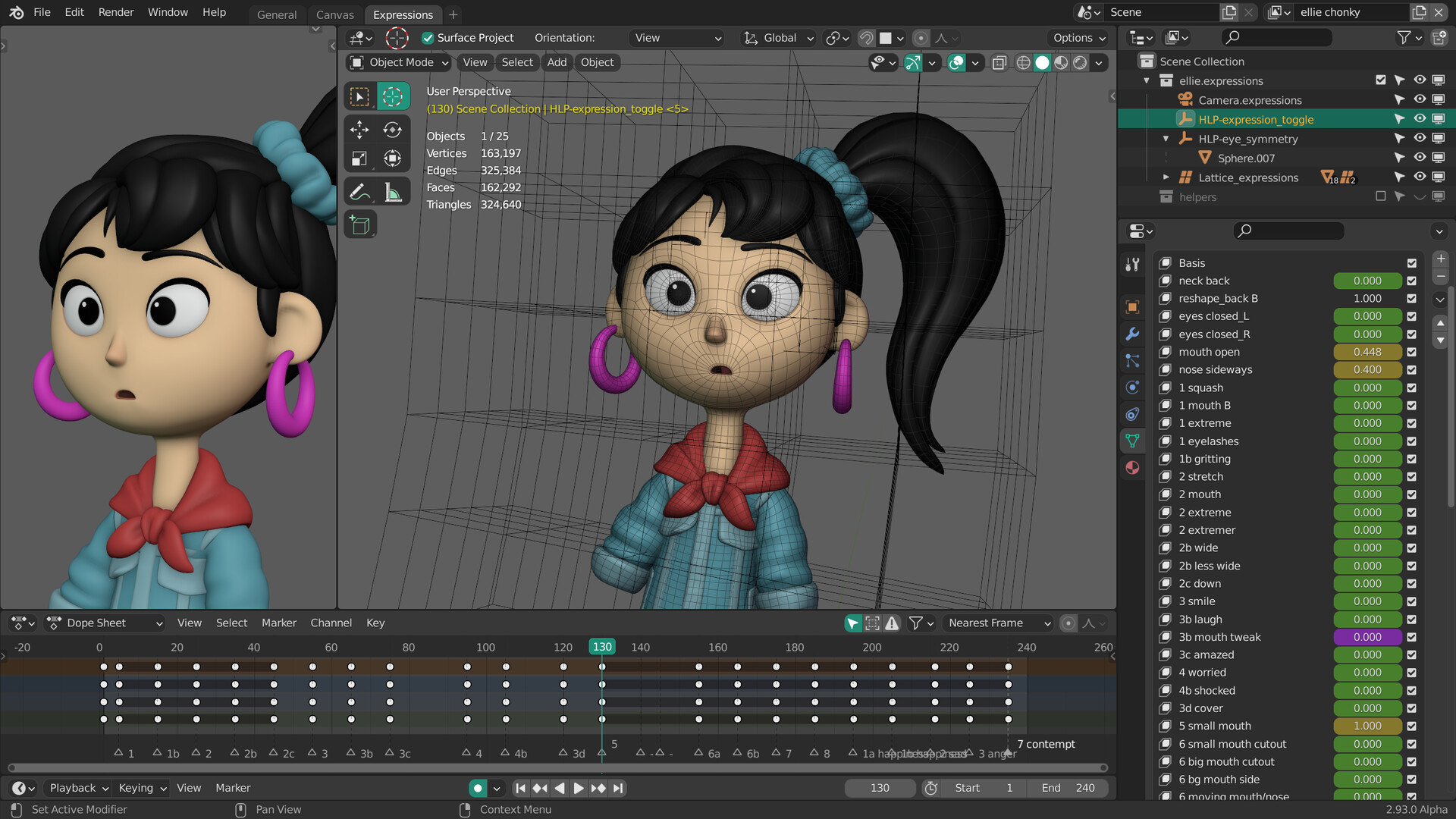Open the Render menu
Viewport: 1456px width, 819px height.
point(116,12)
